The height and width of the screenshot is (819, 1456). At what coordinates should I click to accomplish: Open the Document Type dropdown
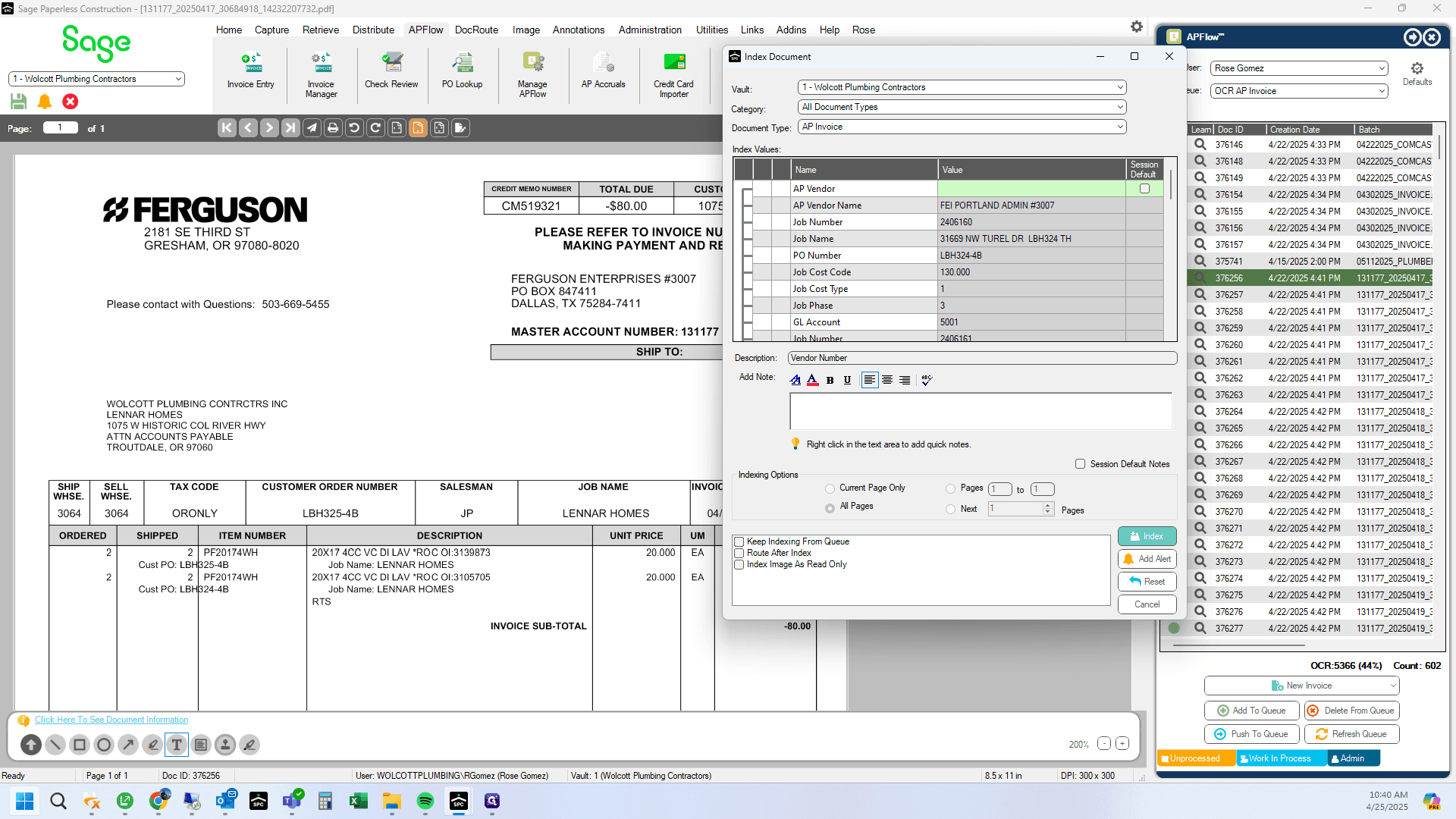point(962,127)
